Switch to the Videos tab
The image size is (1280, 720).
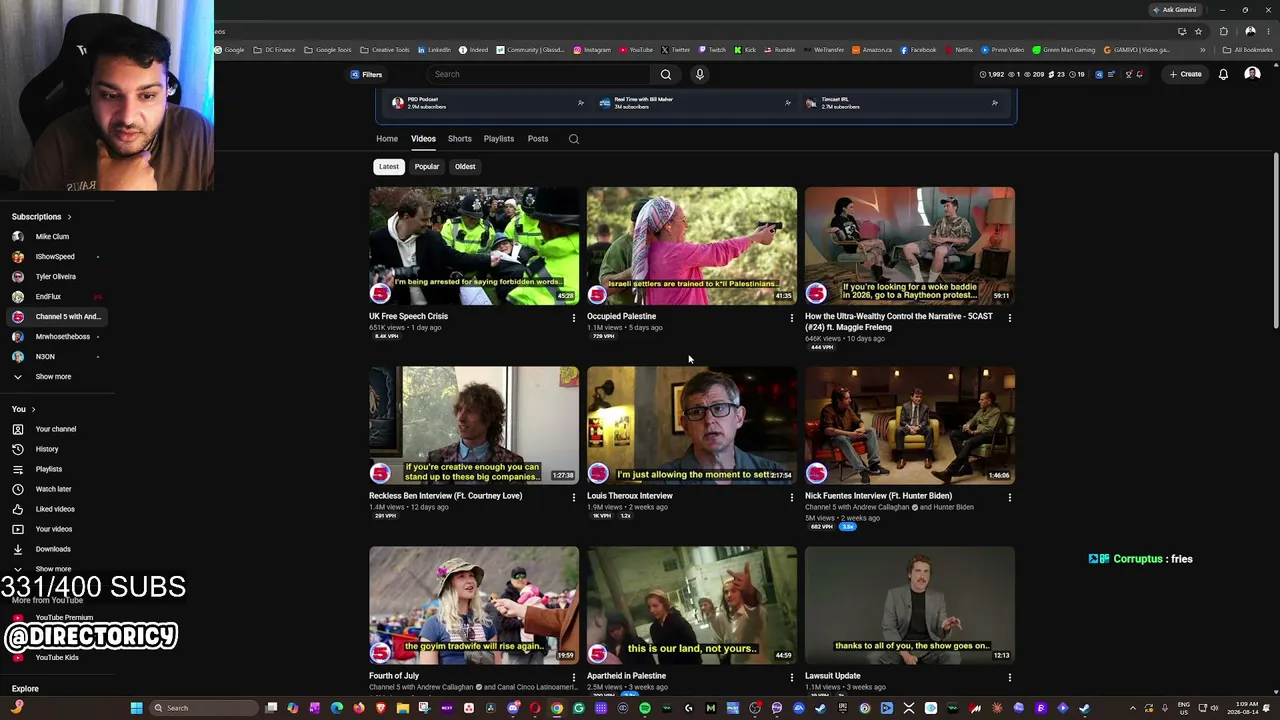[x=423, y=139]
